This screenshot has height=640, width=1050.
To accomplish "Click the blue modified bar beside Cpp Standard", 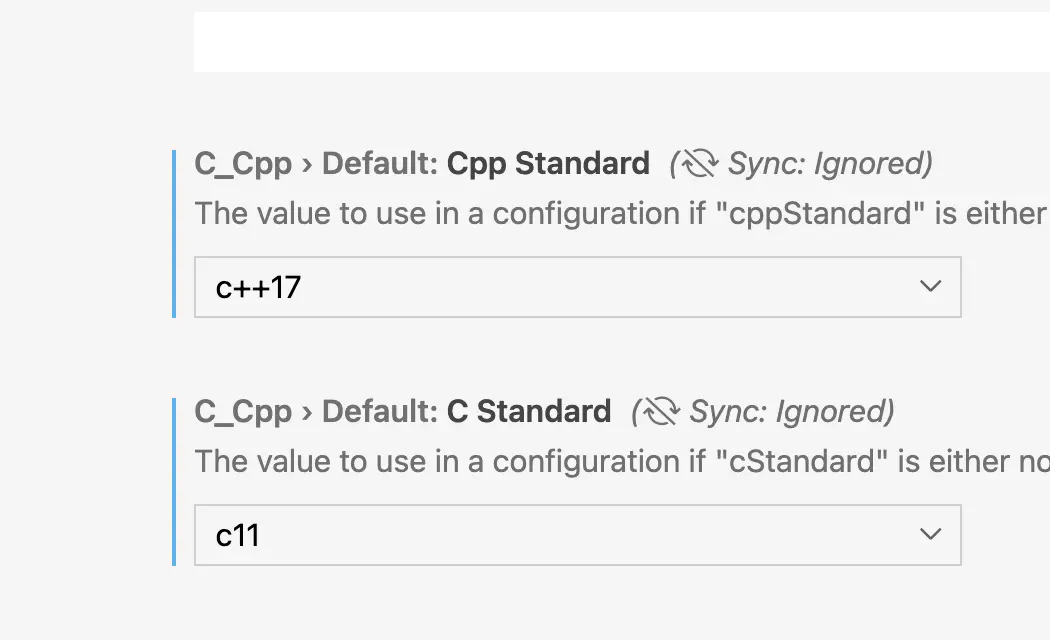I will click(174, 234).
